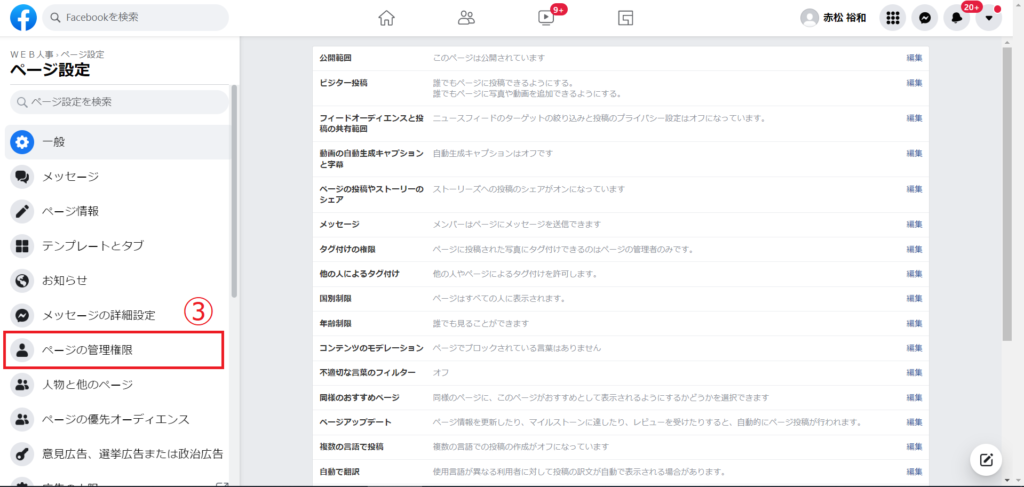Click the right page vertical scrollbar
This screenshot has width=1024, height=487.
[1006, 200]
